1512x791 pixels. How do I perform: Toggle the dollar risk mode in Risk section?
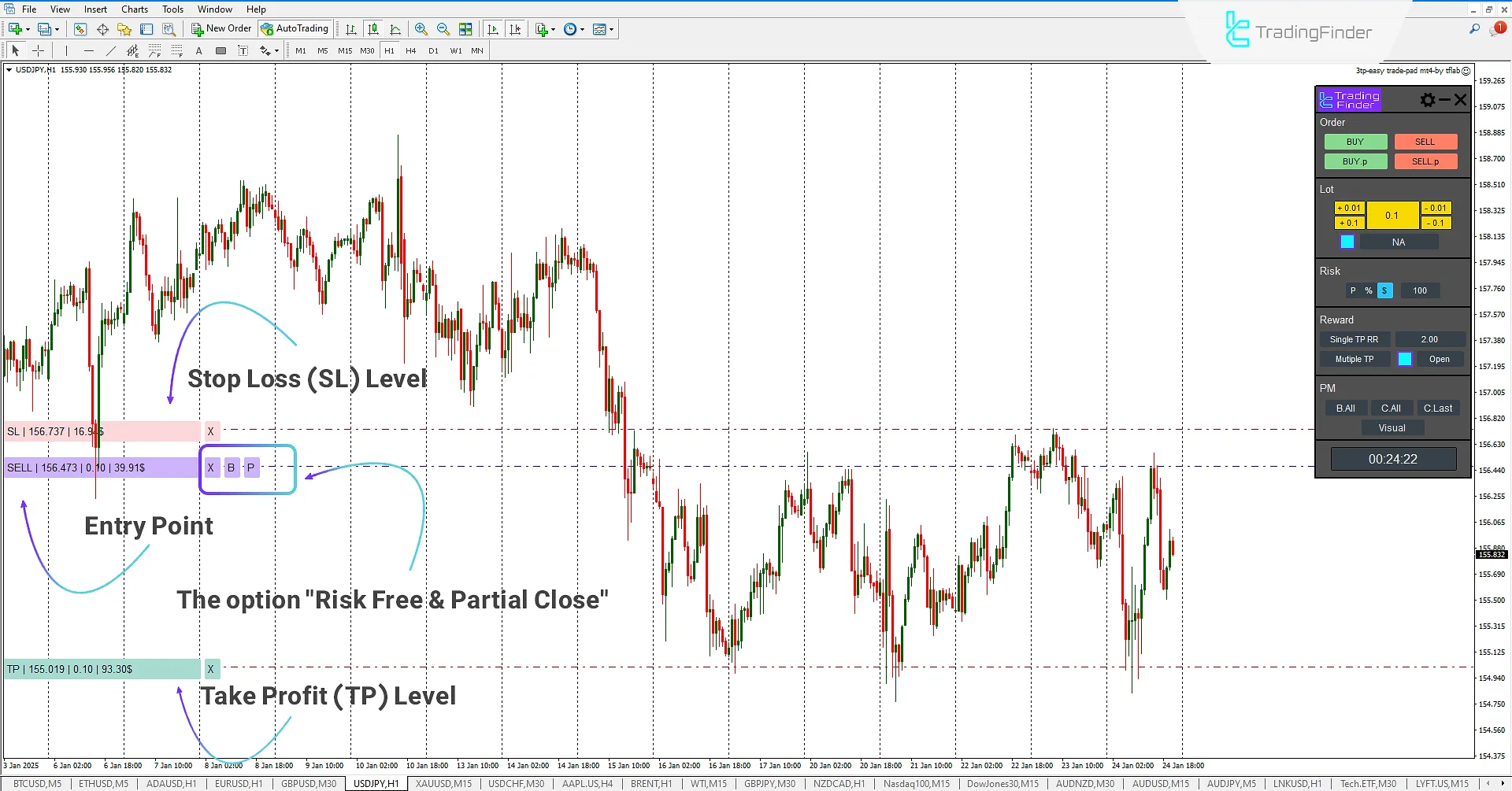[x=1384, y=290]
